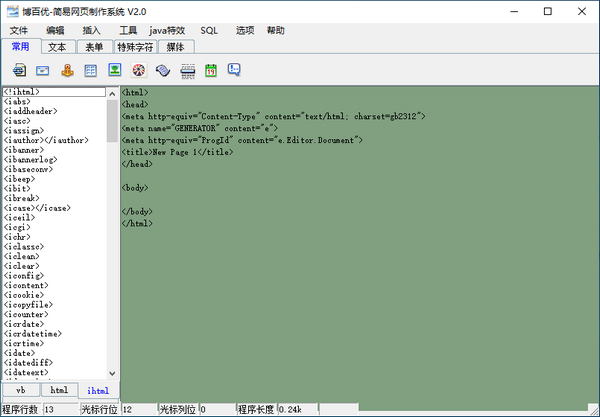This screenshot has width=600, height=417.
Task: Click the green calendar date icon
Action: (x=211, y=70)
